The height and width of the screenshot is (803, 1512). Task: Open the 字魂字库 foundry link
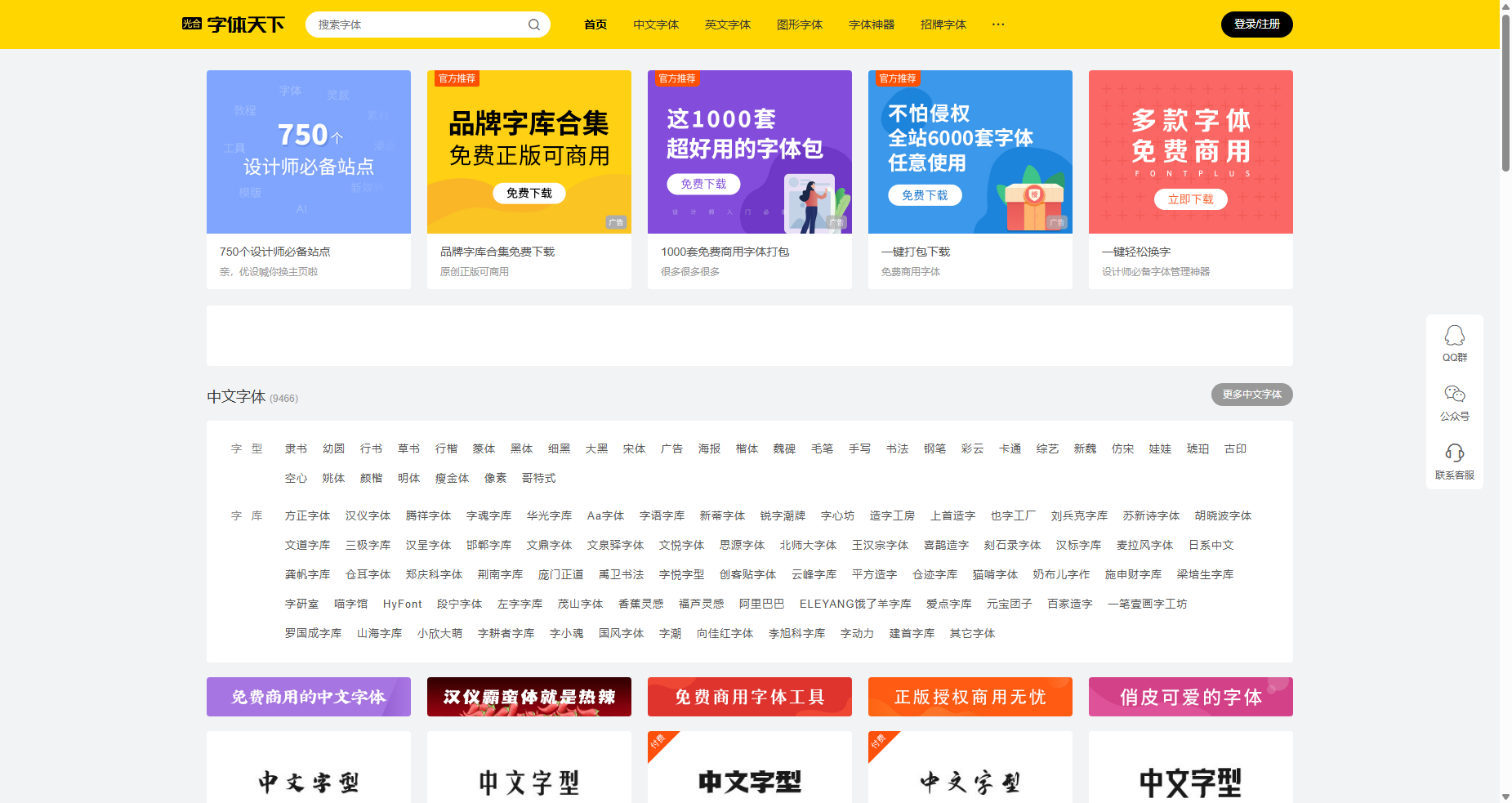pyautogui.click(x=489, y=515)
